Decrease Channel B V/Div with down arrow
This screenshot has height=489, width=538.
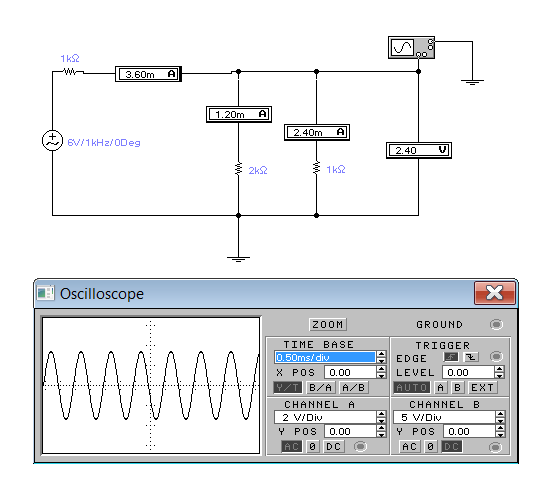coord(500,420)
